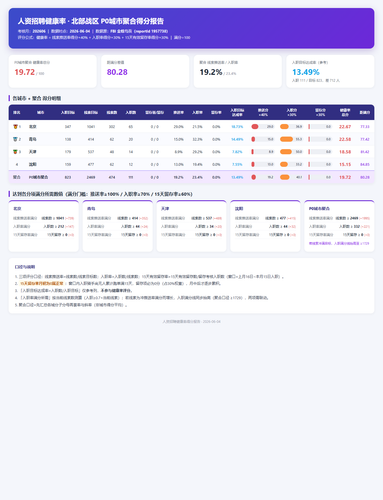
Task: Click aggregate row total score 19.72
Action: [x=345, y=177]
